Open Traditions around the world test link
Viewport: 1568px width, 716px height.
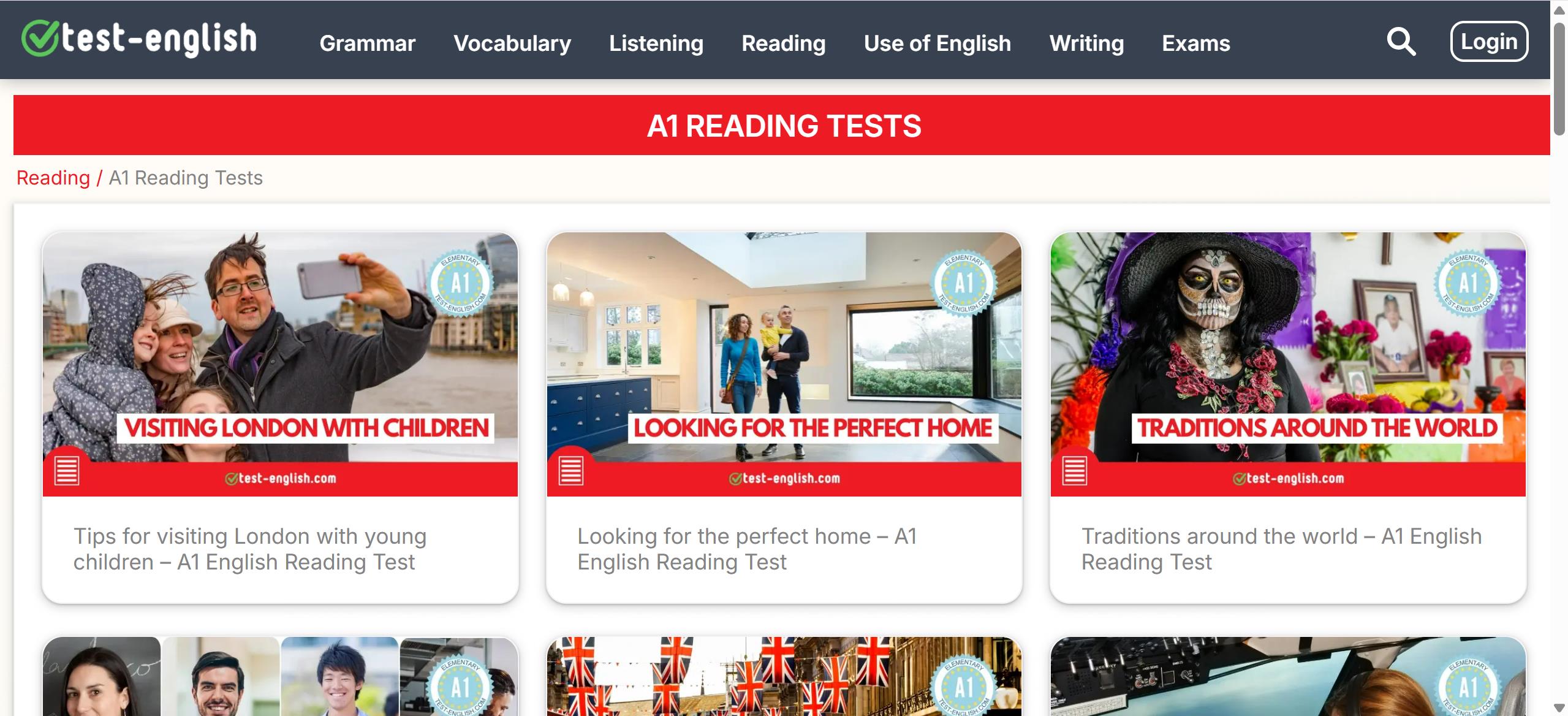click(x=1281, y=549)
